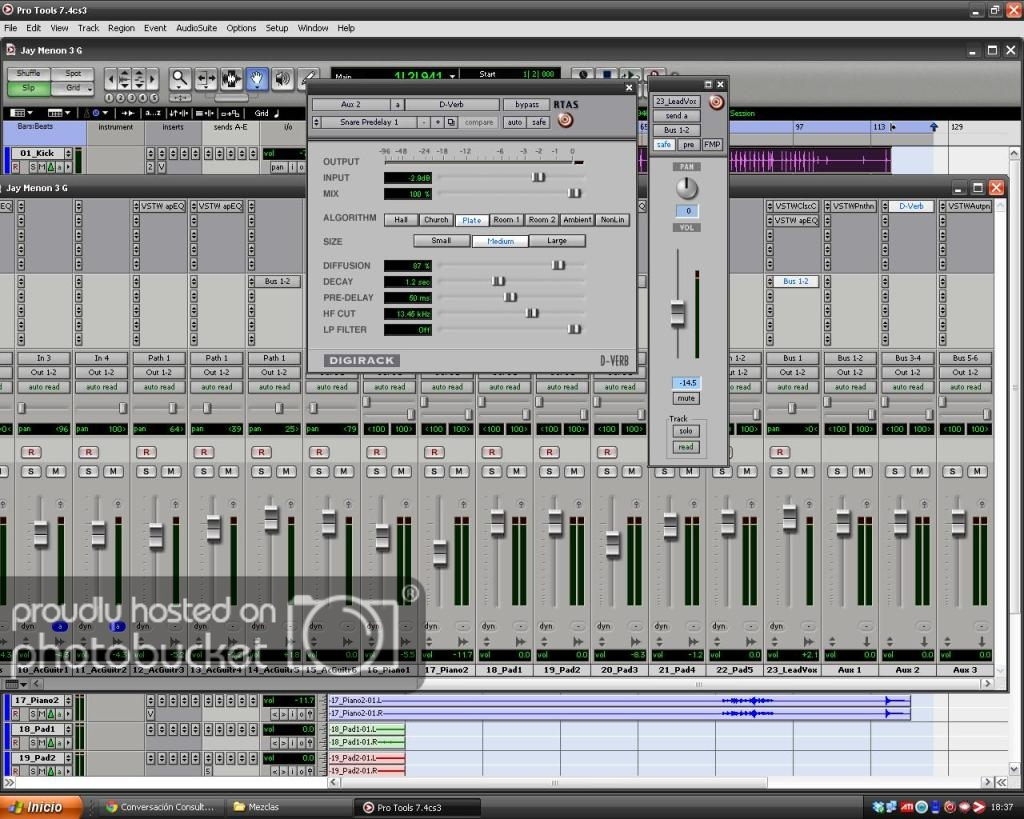1024x819 pixels.
Task: Click the D-Verb plug-in target icon
Action: pyautogui.click(x=566, y=121)
